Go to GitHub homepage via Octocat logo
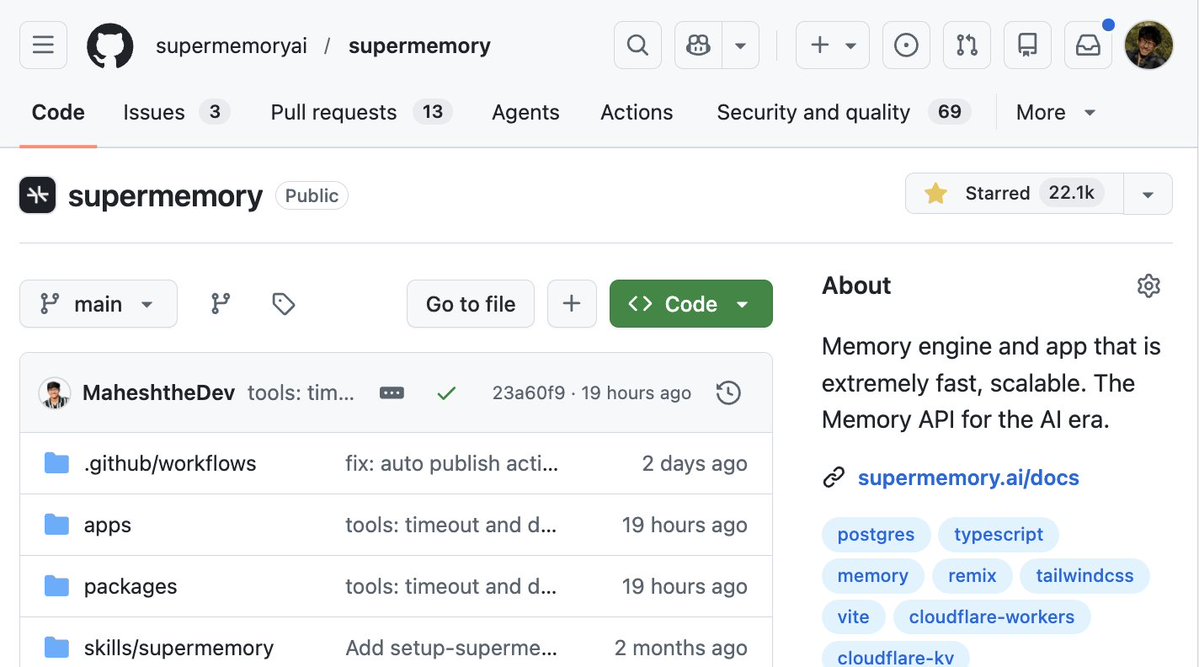Image resolution: width=1199 pixels, height=667 pixels. (x=109, y=45)
